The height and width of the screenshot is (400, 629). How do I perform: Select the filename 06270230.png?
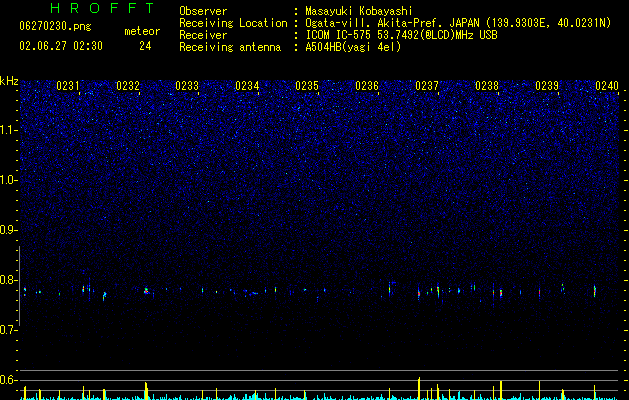coord(55,27)
